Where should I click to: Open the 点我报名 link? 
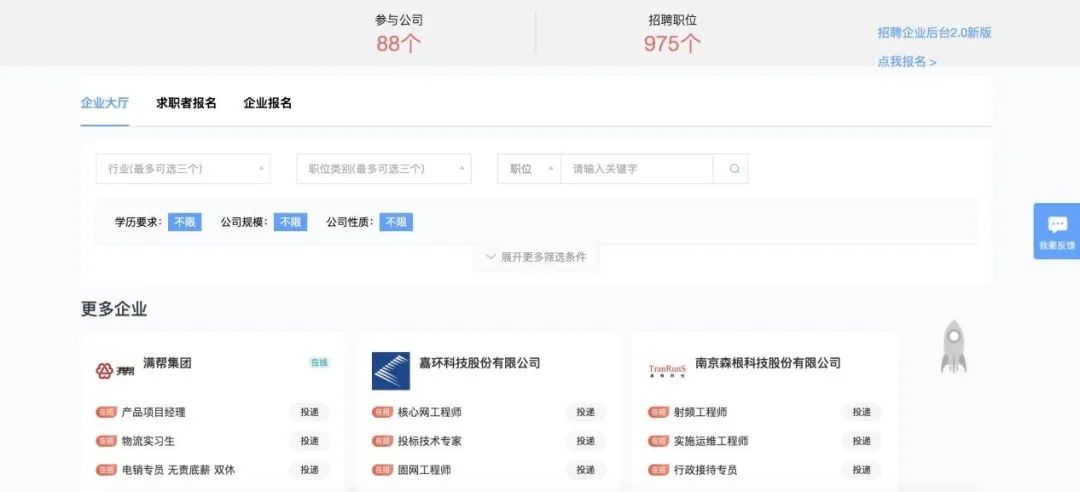(907, 62)
